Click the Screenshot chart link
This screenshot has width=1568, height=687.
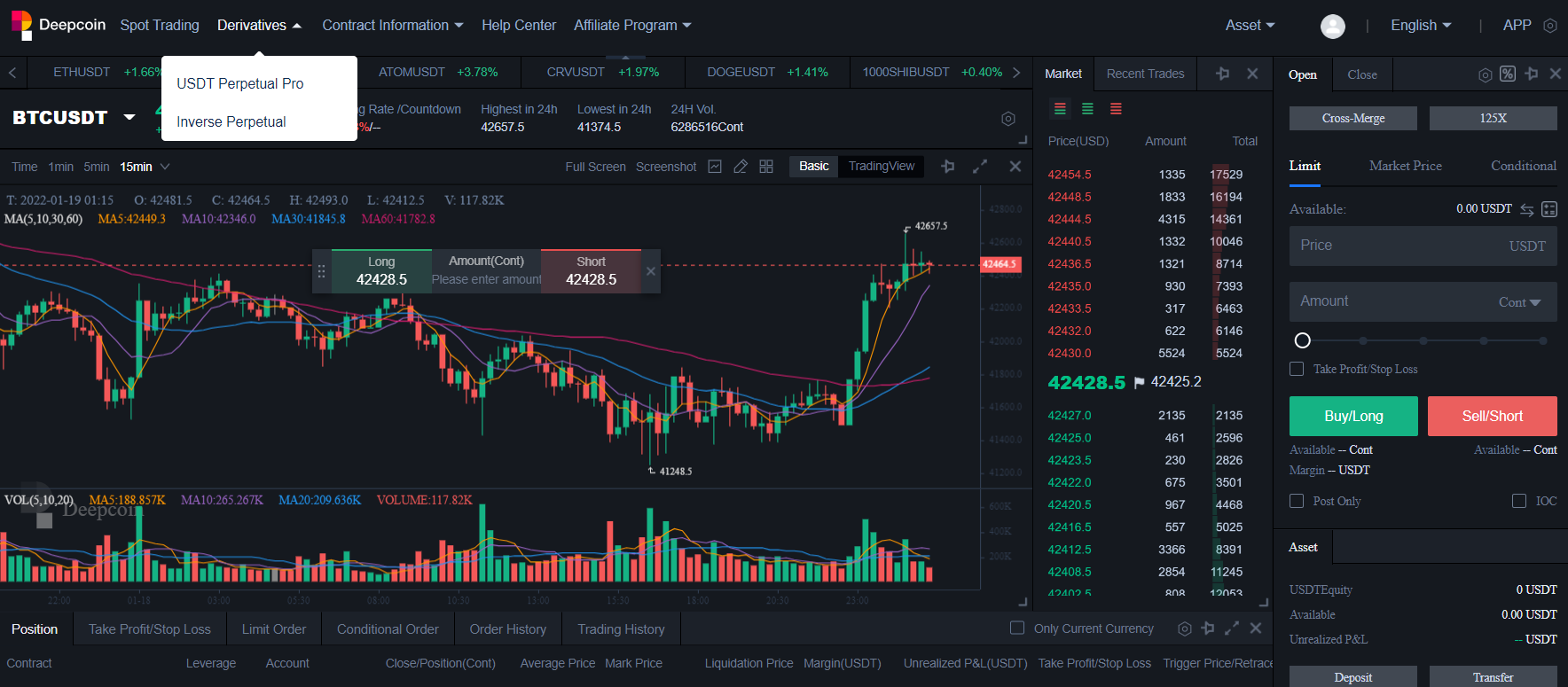click(x=666, y=167)
